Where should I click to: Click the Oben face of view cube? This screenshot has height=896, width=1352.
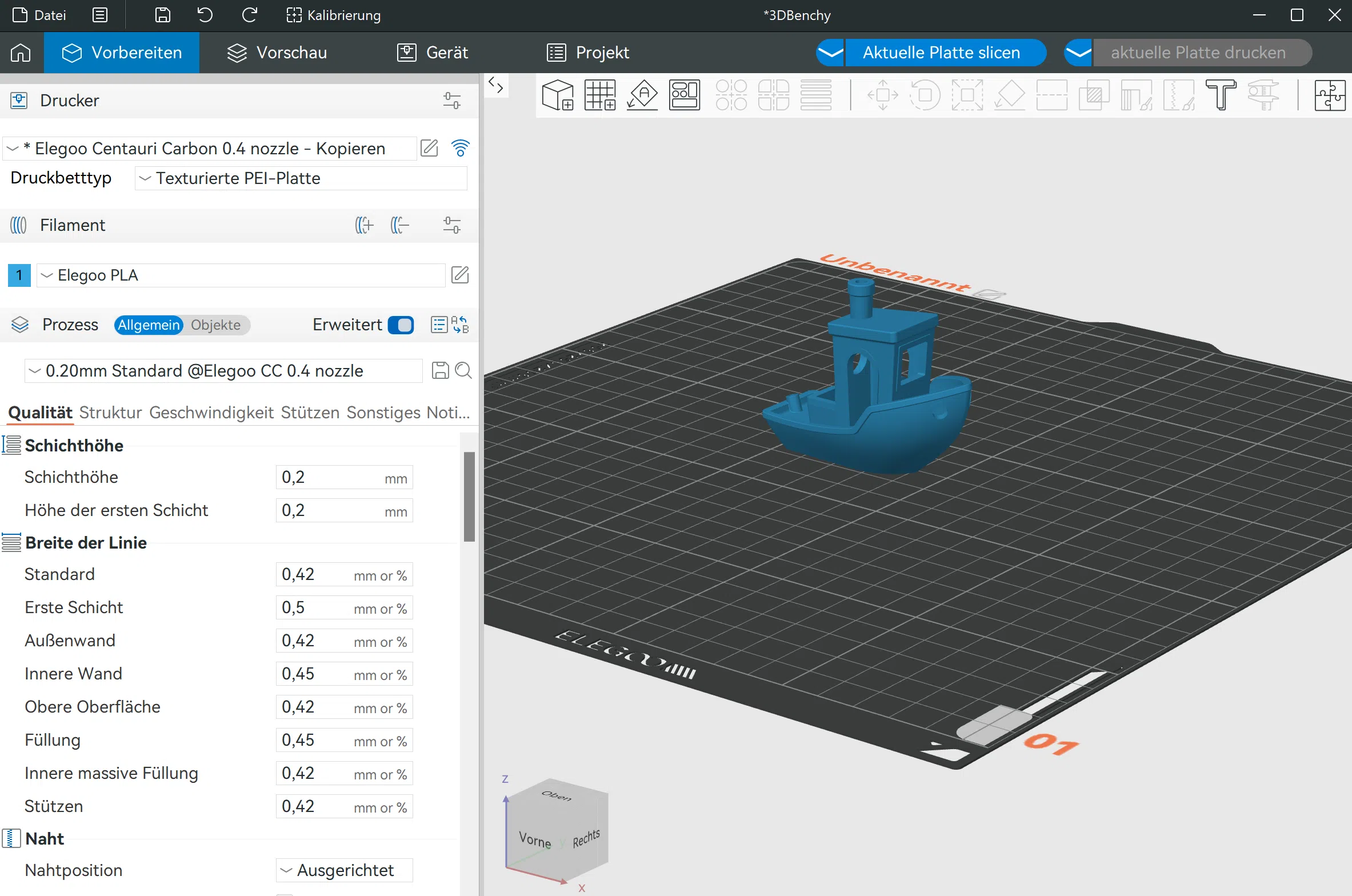557,796
